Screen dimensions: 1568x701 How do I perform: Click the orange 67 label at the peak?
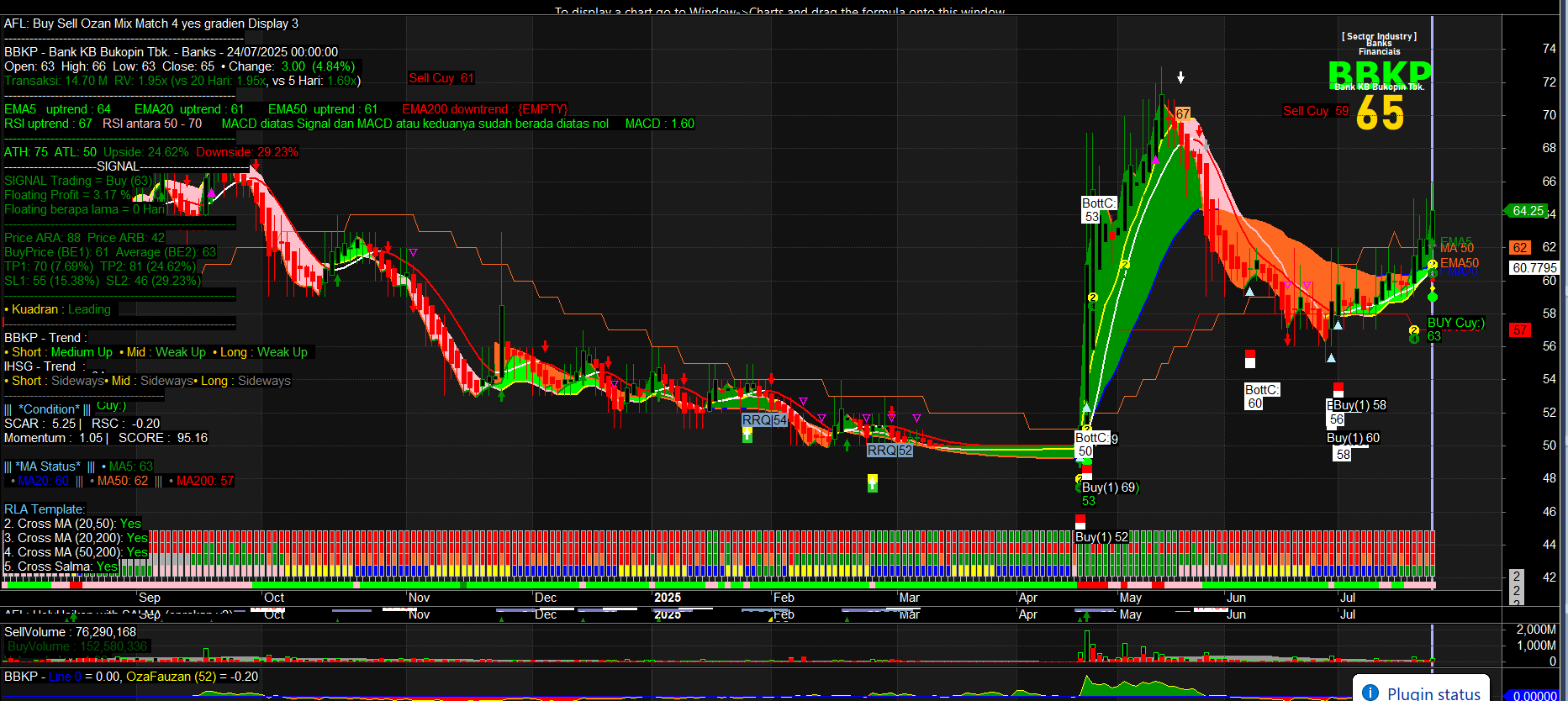click(x=1183, y=113)
